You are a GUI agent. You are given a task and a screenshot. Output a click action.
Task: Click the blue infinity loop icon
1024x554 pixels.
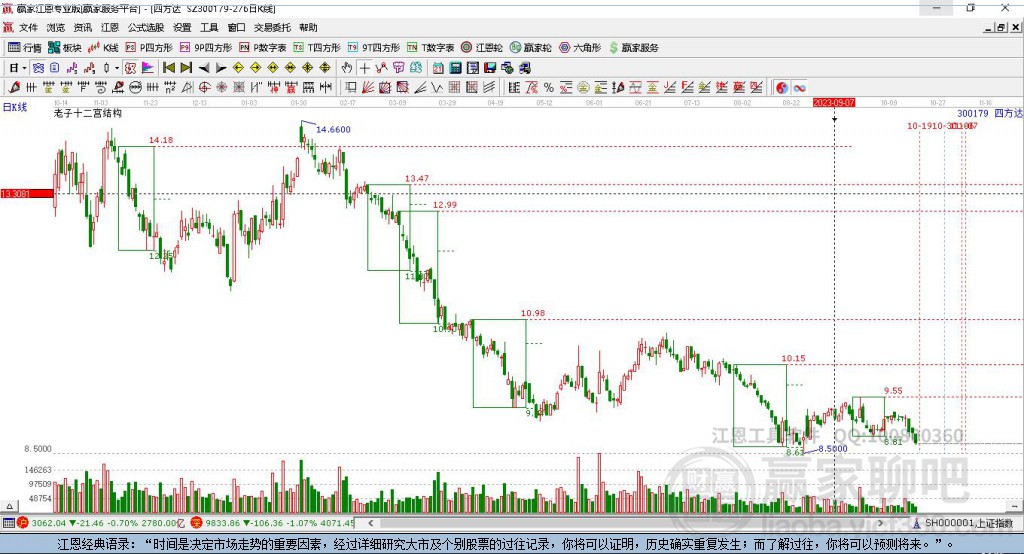[799, 87]
